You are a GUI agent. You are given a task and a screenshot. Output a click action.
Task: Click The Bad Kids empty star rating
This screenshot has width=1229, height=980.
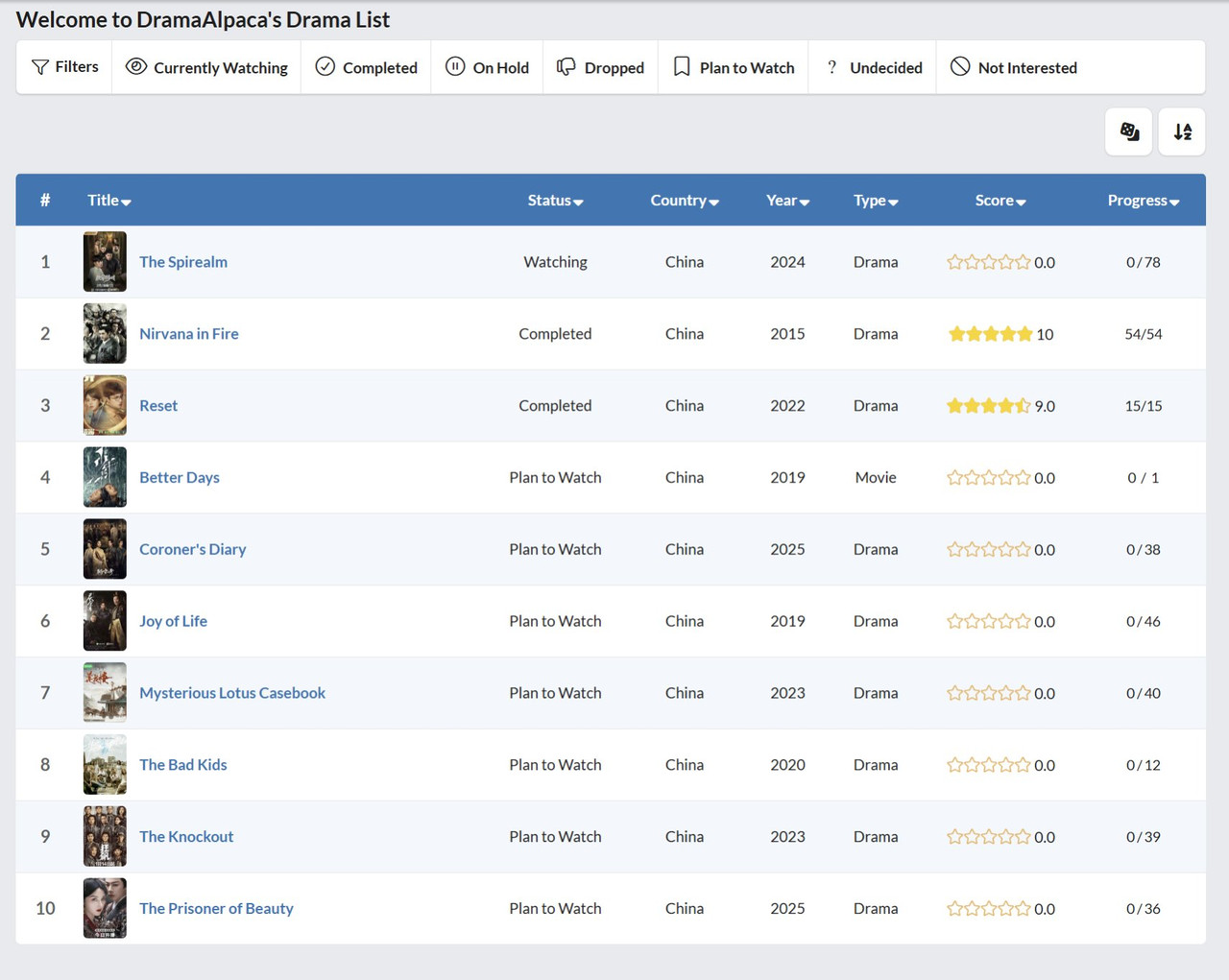pos(989,765)
